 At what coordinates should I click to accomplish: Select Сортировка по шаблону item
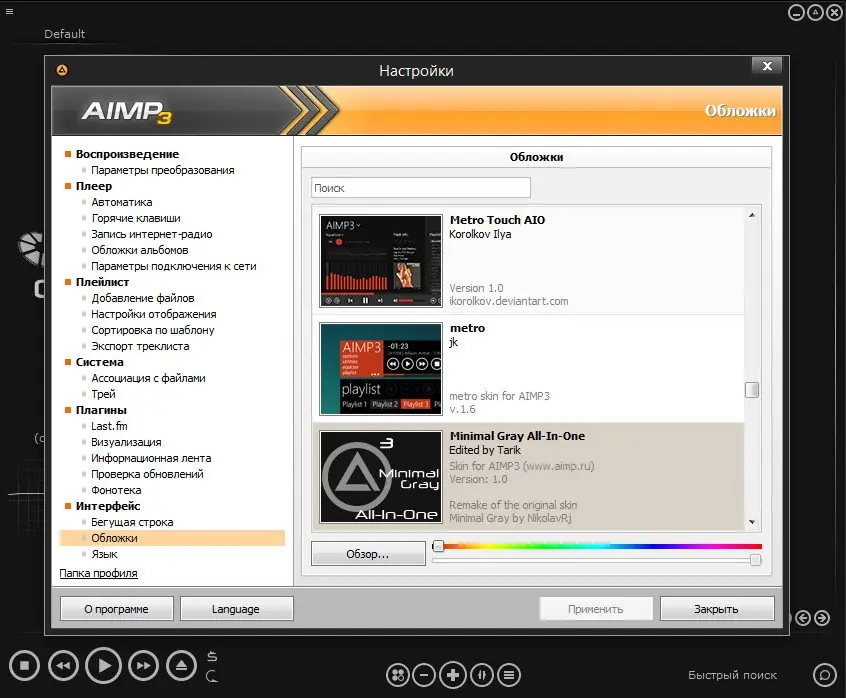pos(153,330)
